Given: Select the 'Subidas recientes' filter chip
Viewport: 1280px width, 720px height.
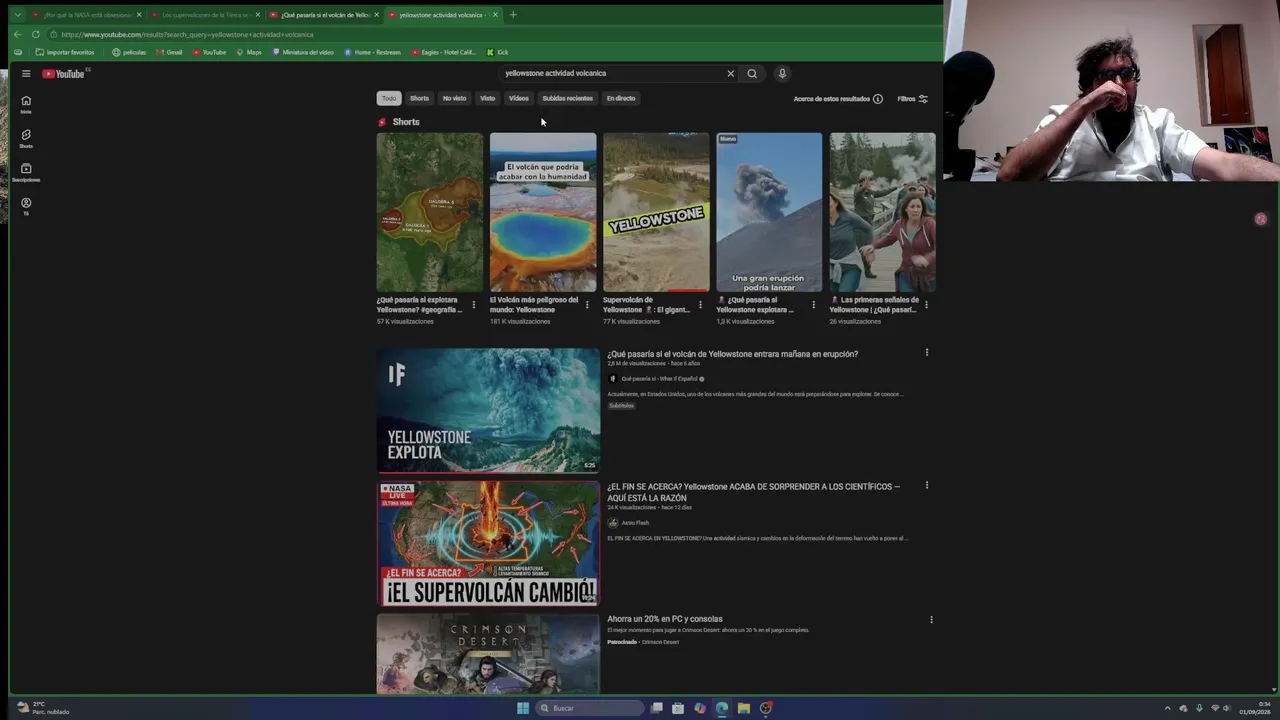Looking at the screenshot, I should [567, 98].
